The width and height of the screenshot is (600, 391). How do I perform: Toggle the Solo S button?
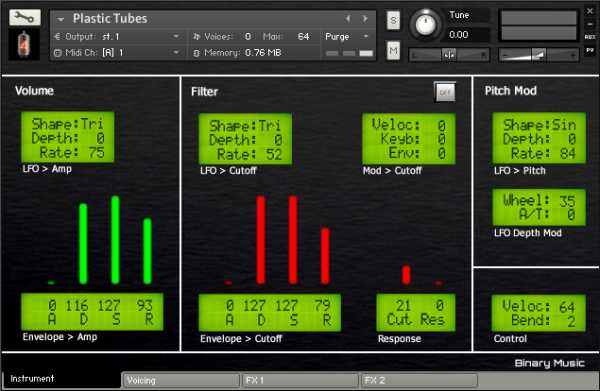click(x=393, y=20)
